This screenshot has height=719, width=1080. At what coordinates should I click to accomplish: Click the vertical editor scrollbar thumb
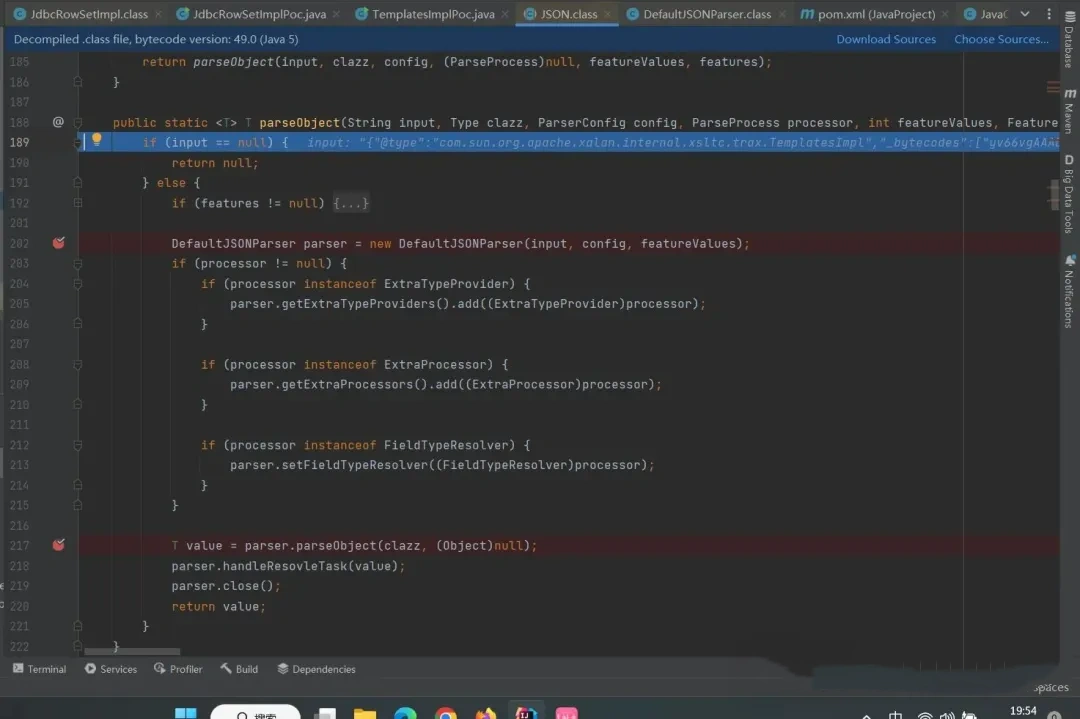(1054, 194)
